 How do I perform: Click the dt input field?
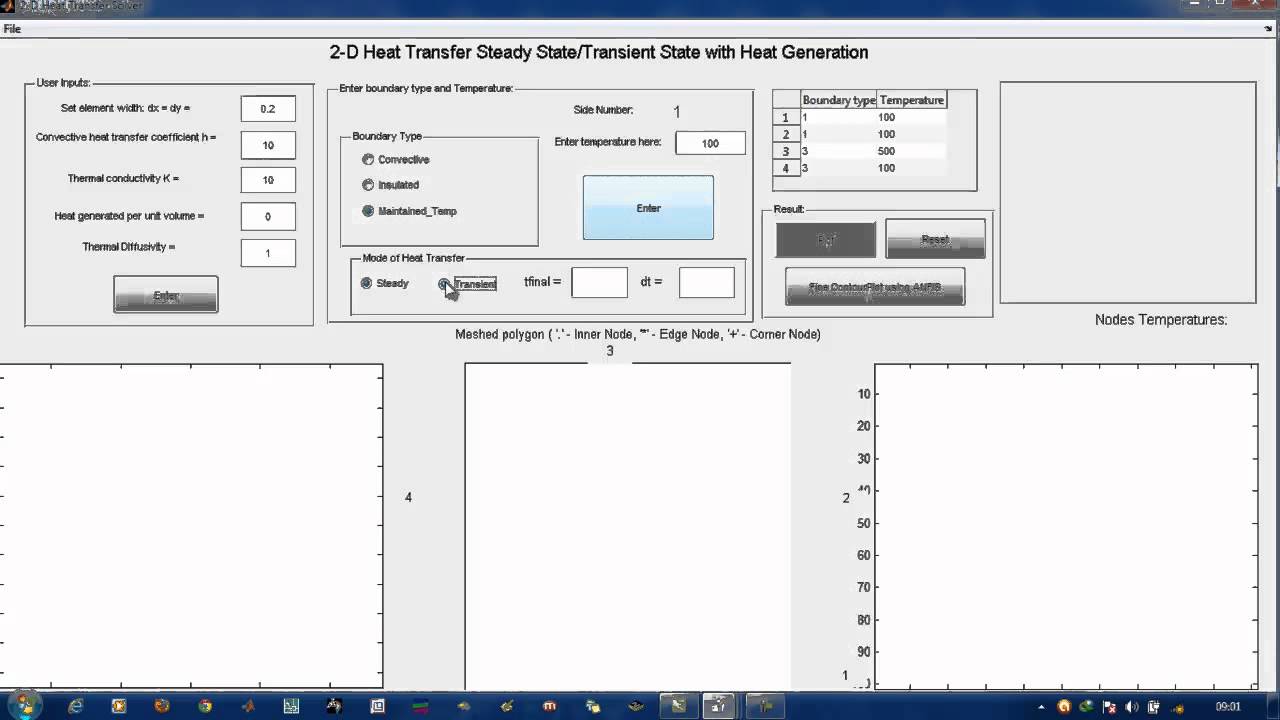click(706, 282)
